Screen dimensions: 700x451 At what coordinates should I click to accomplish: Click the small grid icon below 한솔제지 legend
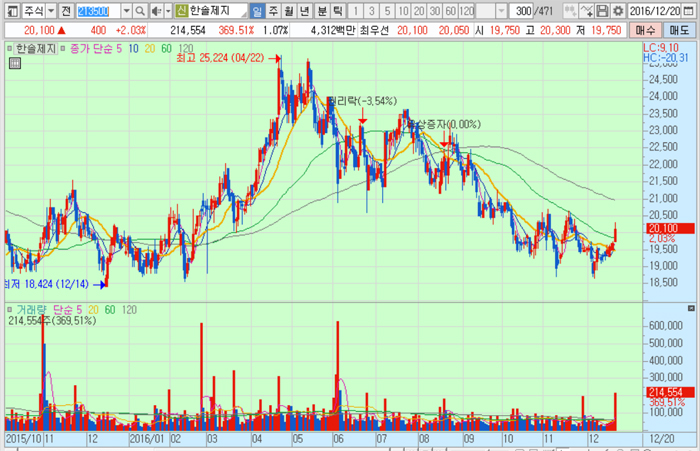pyautogui.click(x=13, y=62)
